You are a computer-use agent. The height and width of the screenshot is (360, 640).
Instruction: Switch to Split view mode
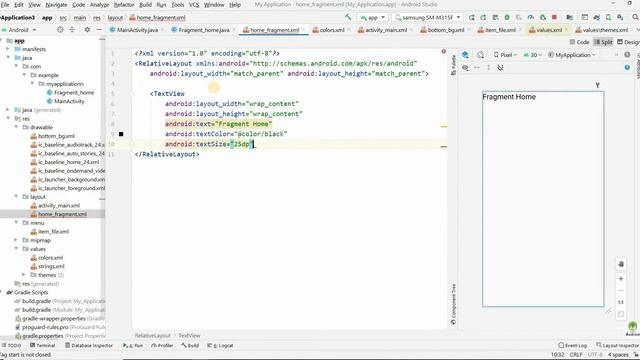point(603,42)
